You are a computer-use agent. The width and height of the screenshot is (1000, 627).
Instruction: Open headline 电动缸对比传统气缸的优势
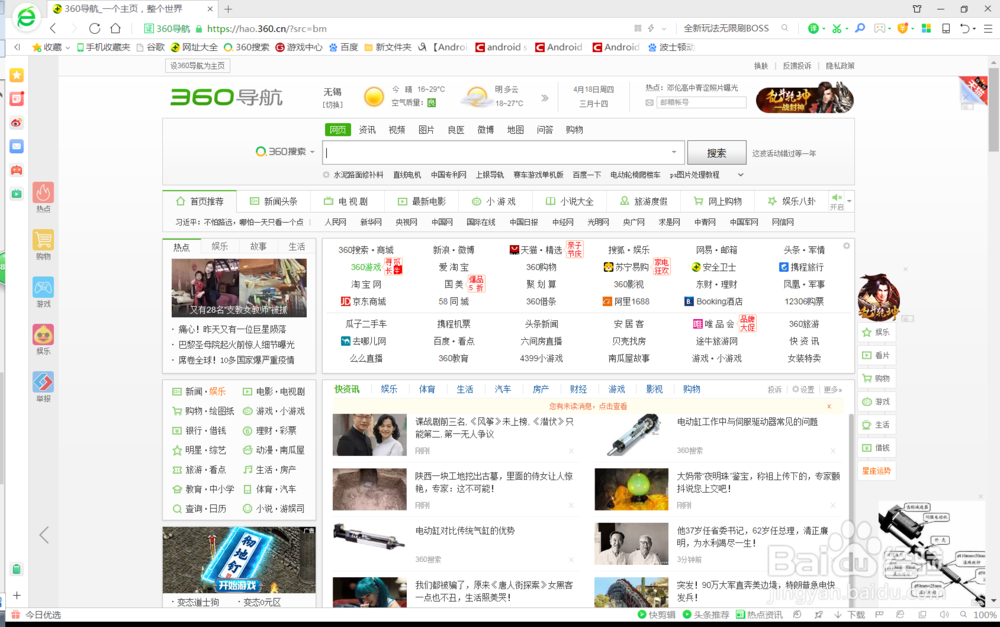pyautogui.click(x=465, y=531)
